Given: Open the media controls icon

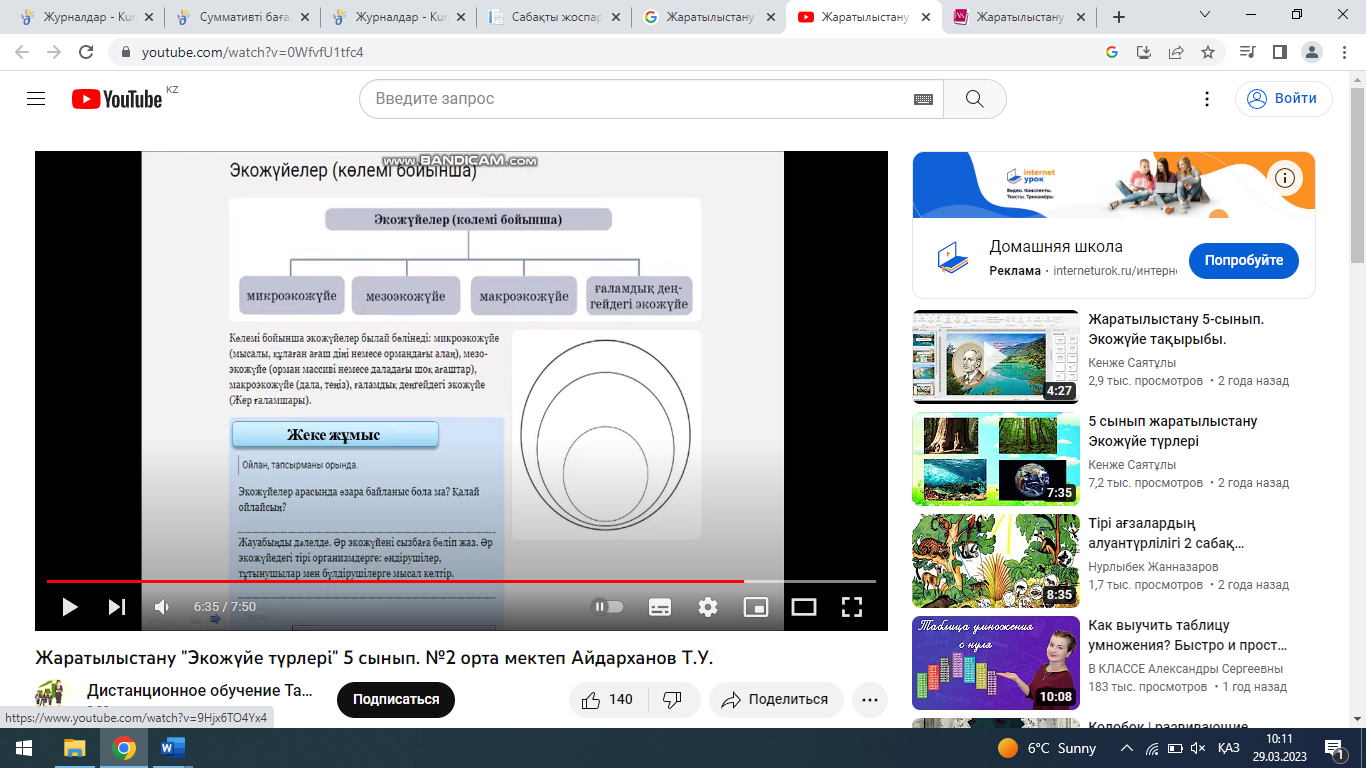Looking at the screenshot, I should [1247, 52].
